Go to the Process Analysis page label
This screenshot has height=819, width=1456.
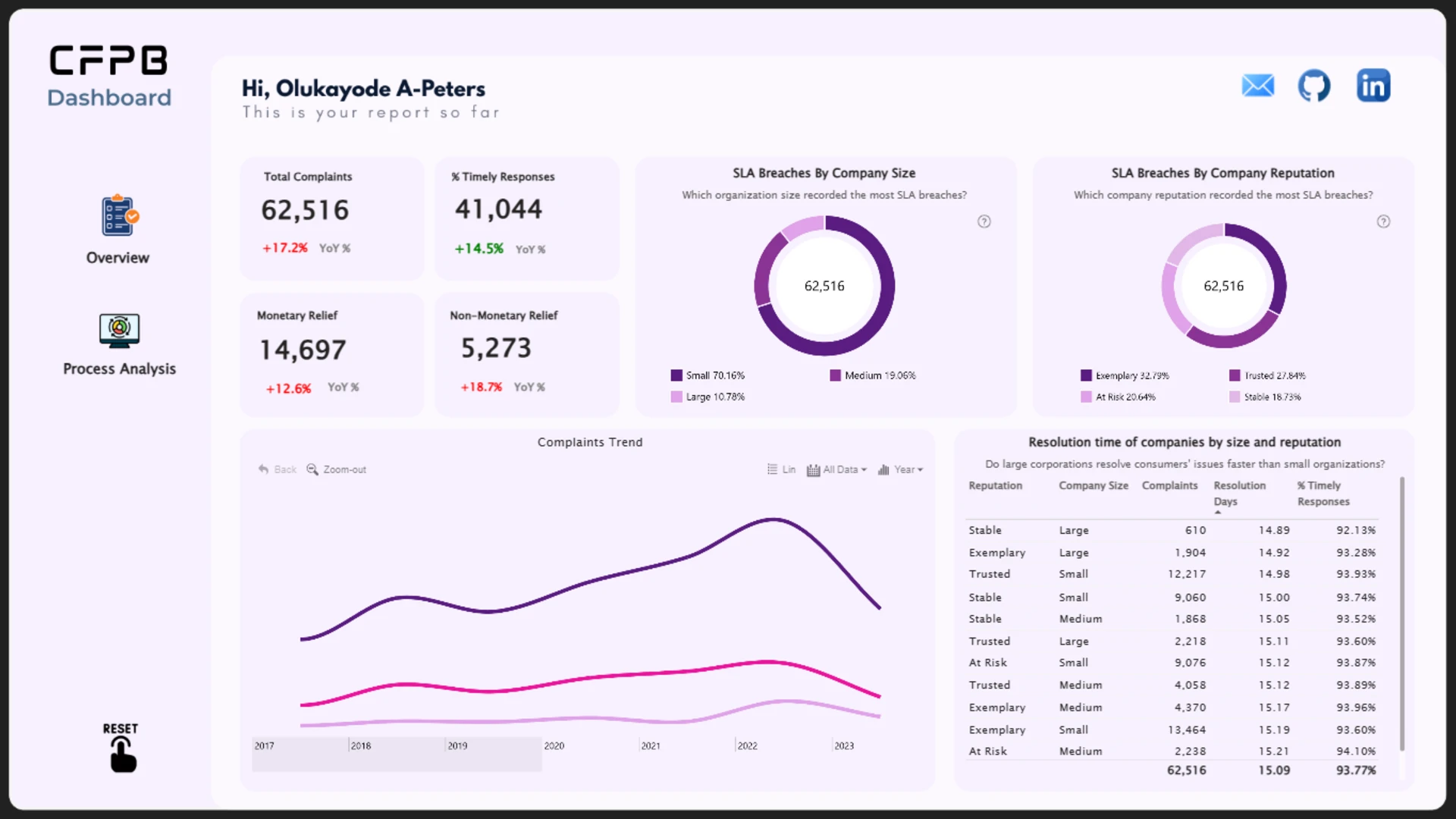[120, 369]
